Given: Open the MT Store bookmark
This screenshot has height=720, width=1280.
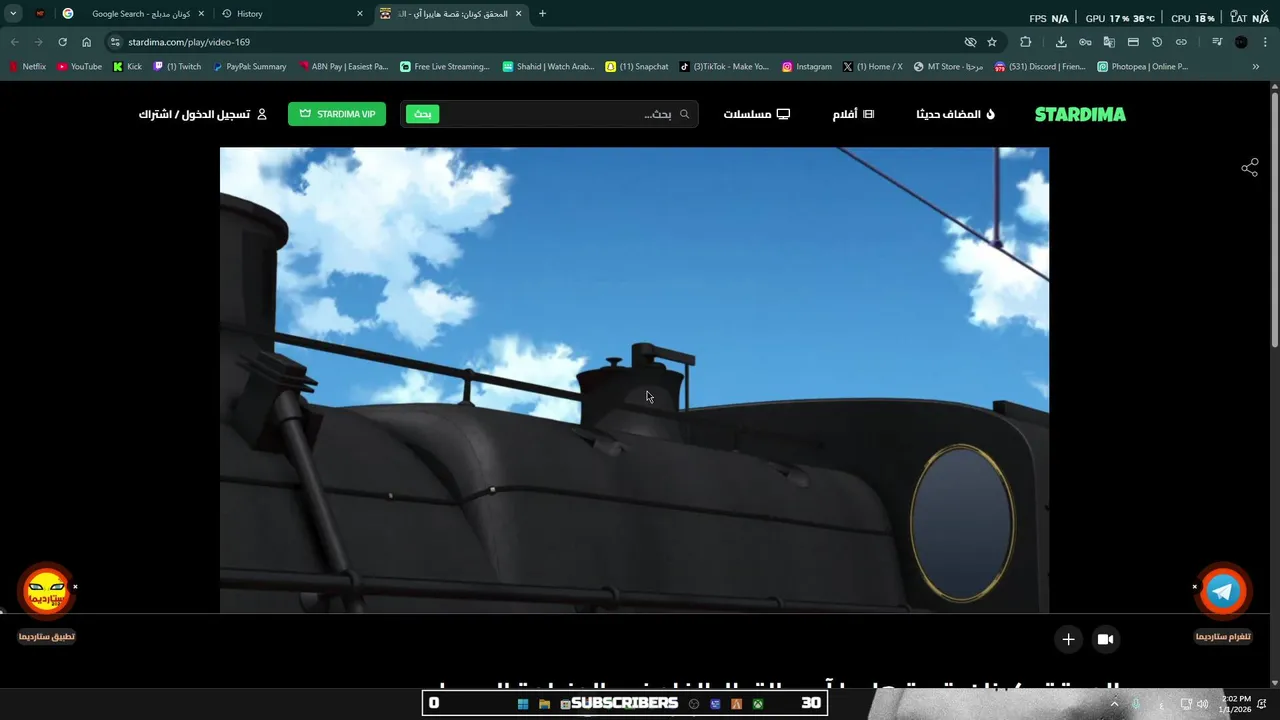Looking at the screenshot, I should click(x=948, y=67).
